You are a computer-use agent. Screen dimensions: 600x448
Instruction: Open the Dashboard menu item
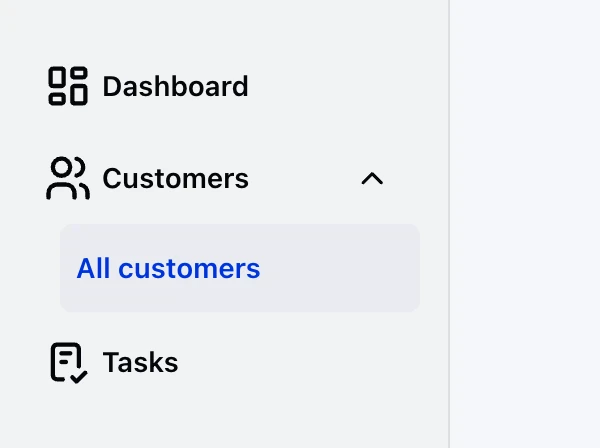tap(175, 86)
